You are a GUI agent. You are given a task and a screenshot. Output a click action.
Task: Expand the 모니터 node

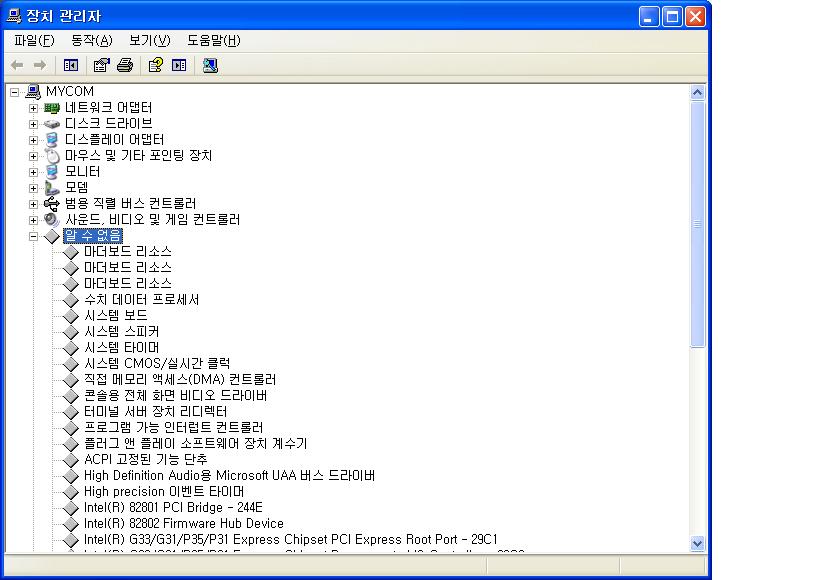33,172
